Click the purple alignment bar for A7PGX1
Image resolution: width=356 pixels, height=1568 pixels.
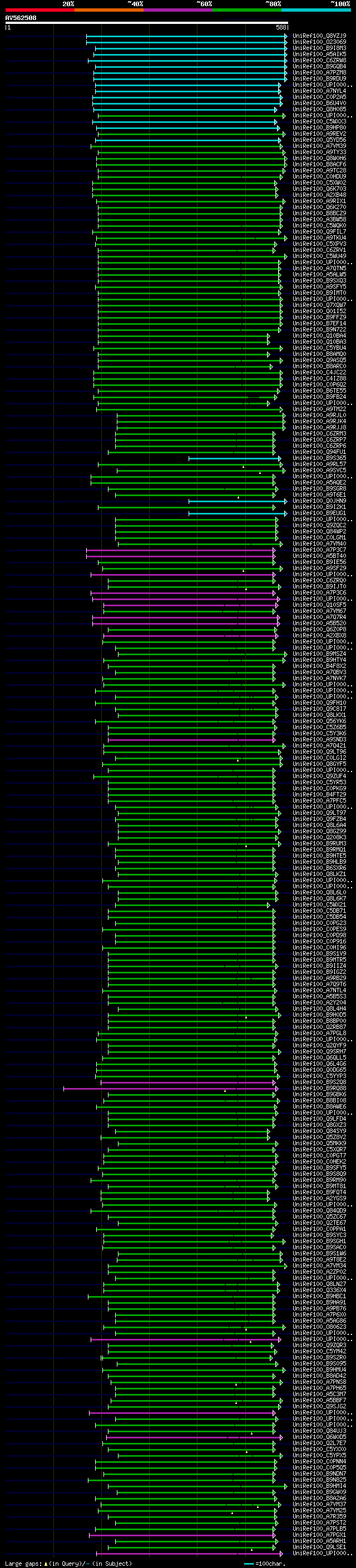tap(182, 1535)
